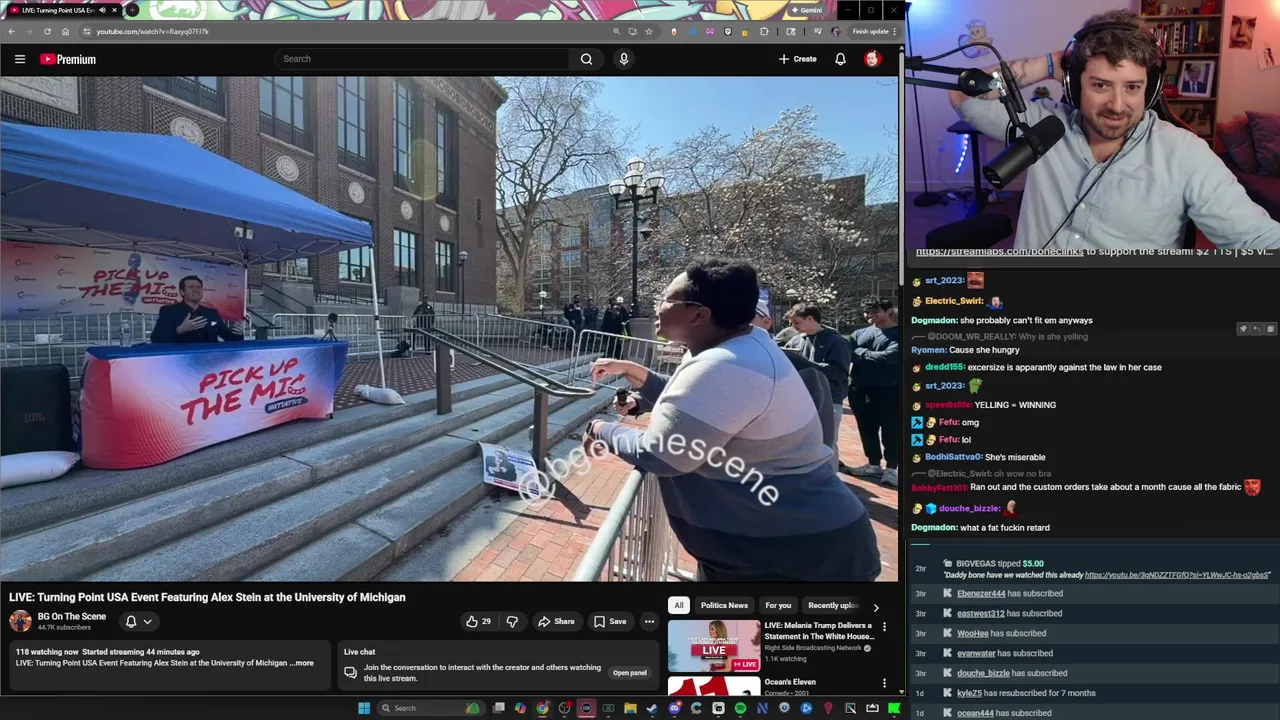This screenshot has height=720, width=1280.
Task: Open more actions three-dot menu
Action: click(x=649, y=621)
